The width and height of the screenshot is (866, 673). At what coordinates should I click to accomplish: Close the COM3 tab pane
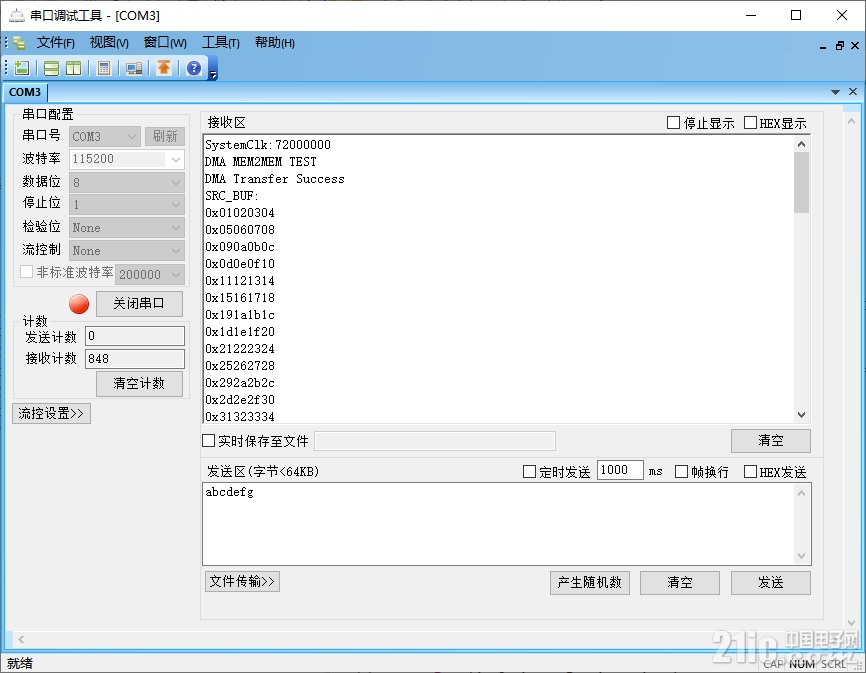(x=853, y=92)
